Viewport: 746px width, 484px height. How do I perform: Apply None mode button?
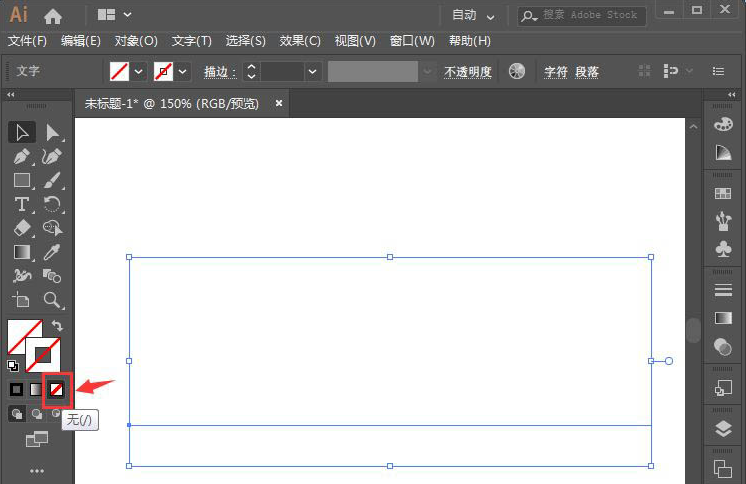57,390
